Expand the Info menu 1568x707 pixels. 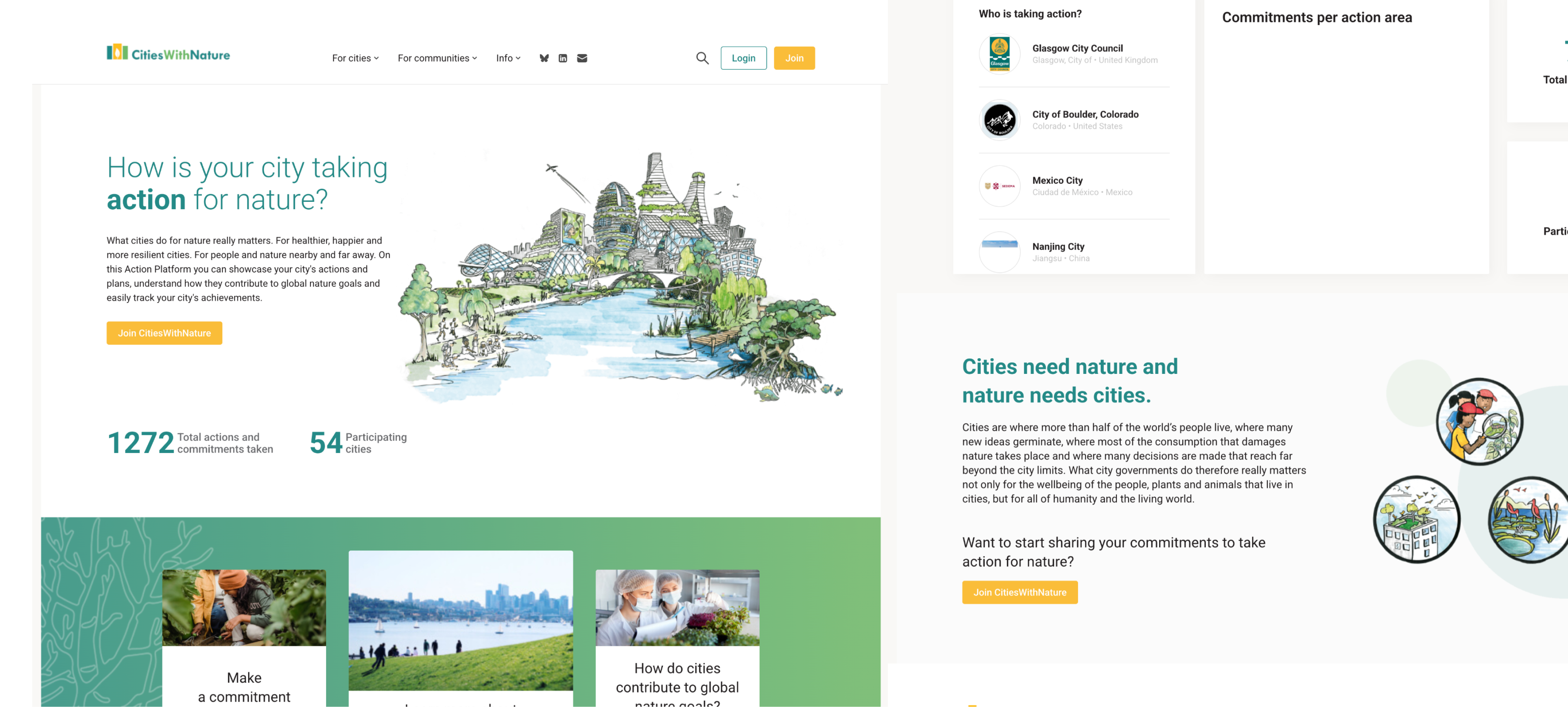[x=508, y=58]
